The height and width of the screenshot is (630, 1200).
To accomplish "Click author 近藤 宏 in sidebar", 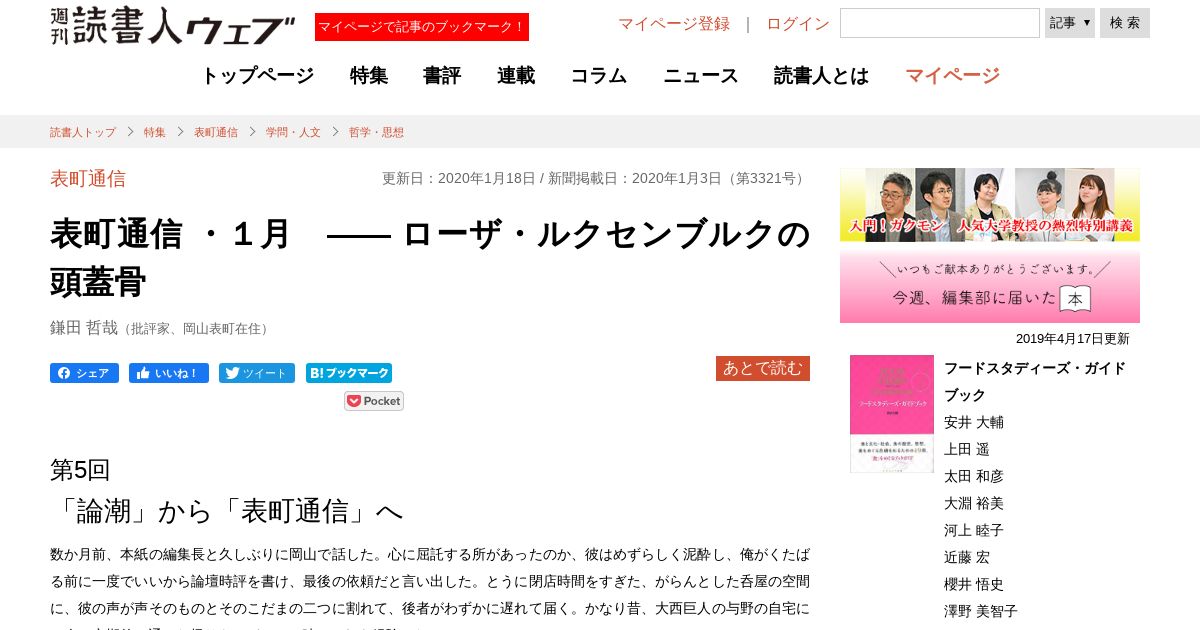I will coord(967,557).
